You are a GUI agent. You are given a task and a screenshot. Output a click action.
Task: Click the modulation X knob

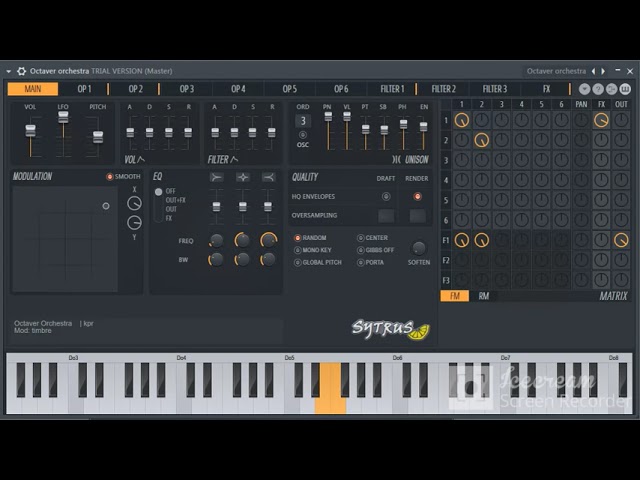click(134, 203)
